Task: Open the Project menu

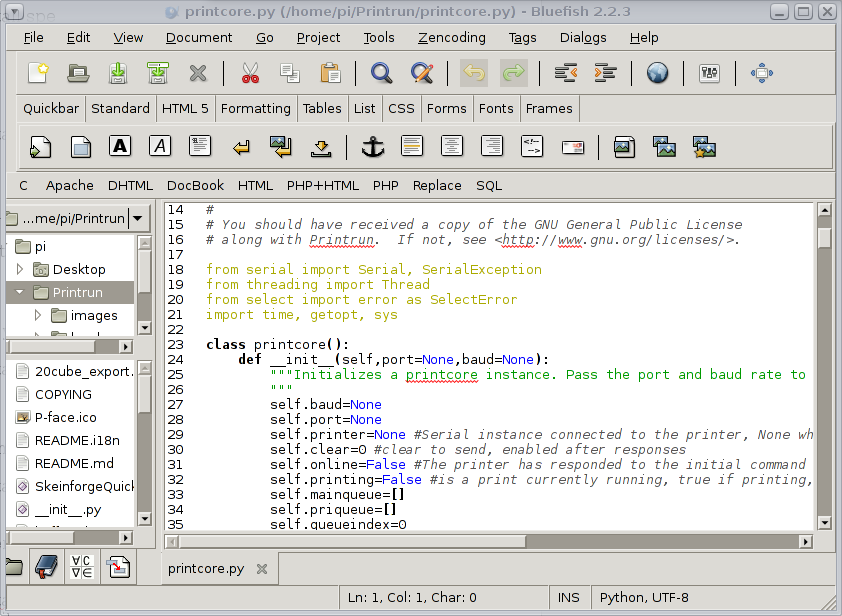Action: click(318, 38)
